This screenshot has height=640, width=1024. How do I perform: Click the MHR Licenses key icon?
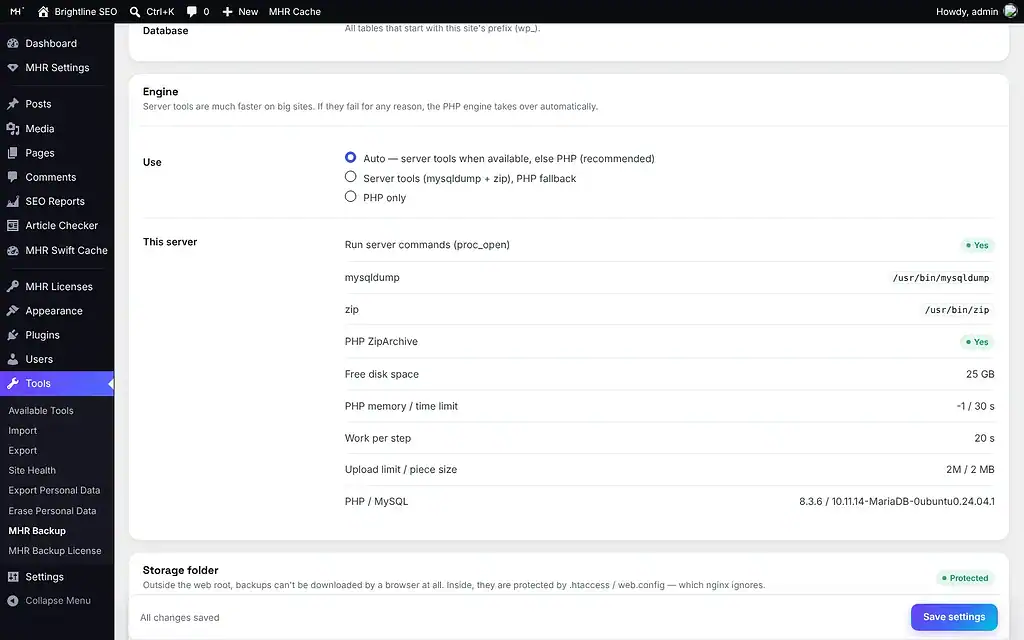click(12, 287)
